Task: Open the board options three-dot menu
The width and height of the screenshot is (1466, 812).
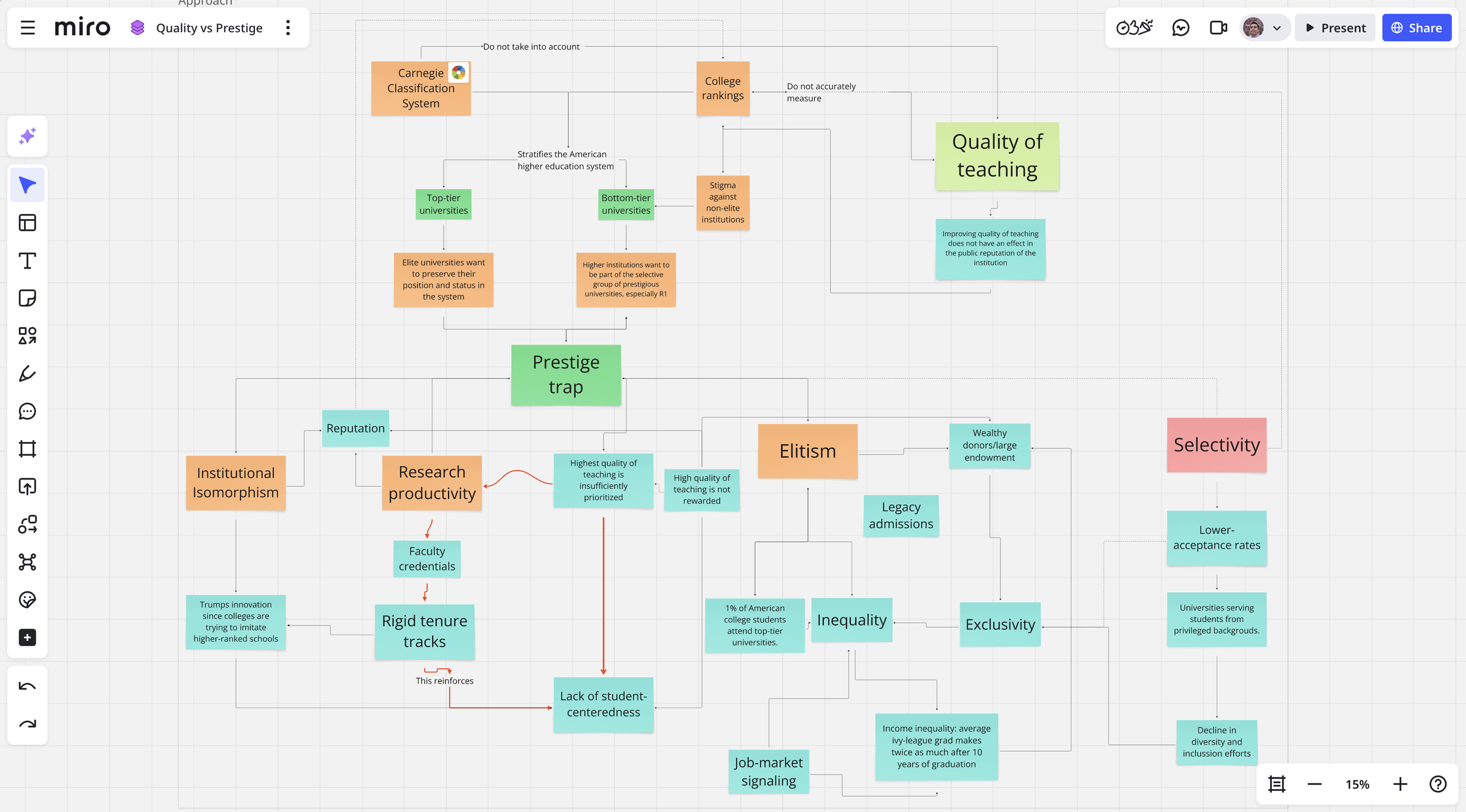Action: pyautogui.click(x=288, y=28)
